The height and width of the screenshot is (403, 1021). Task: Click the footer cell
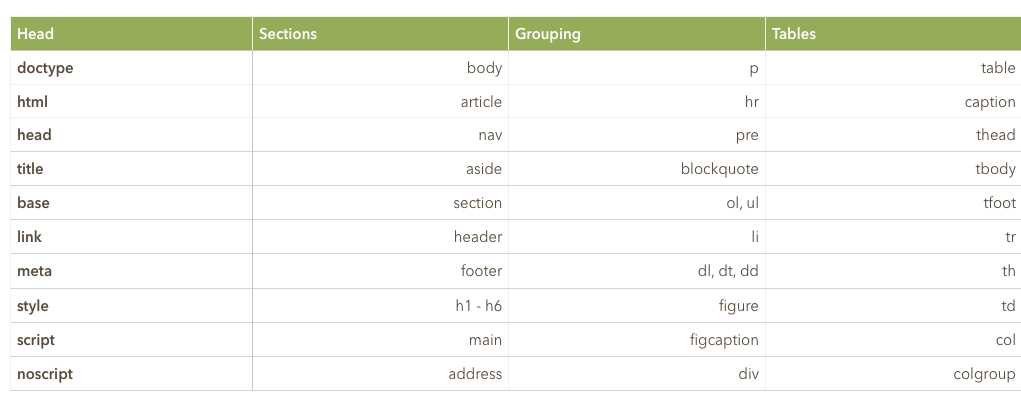click(380, 271)
